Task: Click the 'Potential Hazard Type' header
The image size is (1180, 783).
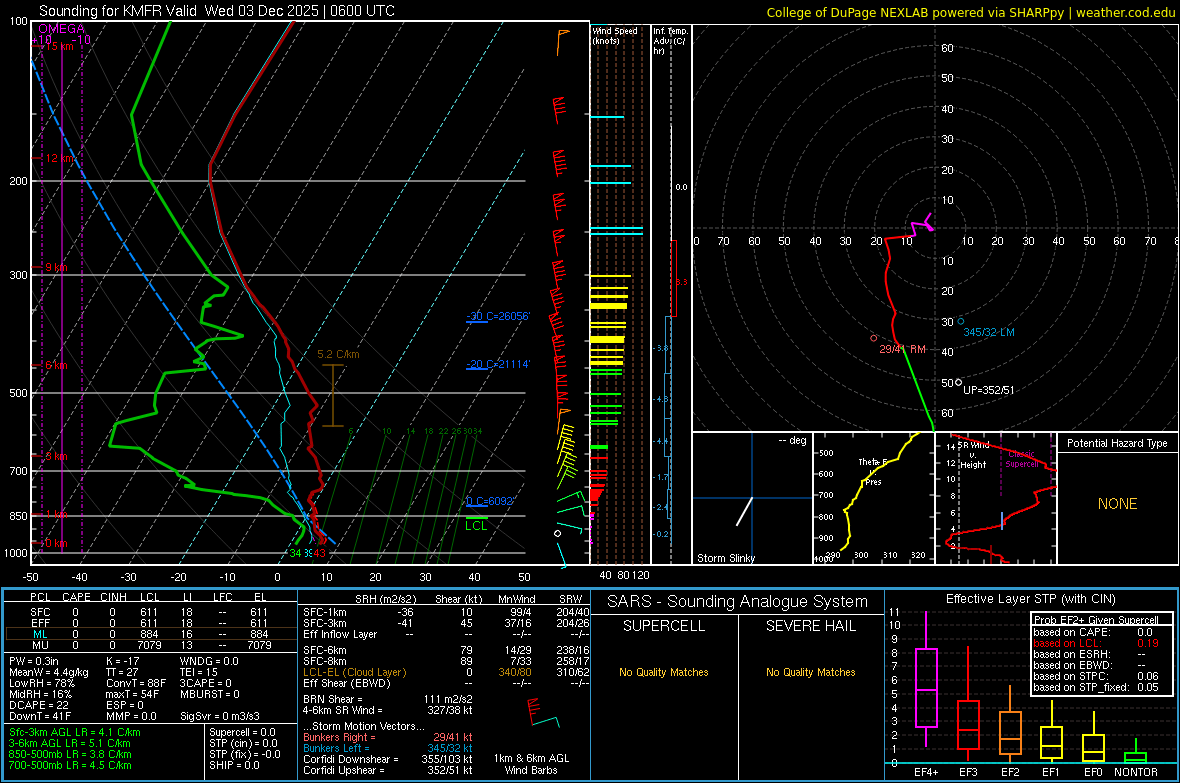Action: pyautogui.click(x=1117, y=443)
